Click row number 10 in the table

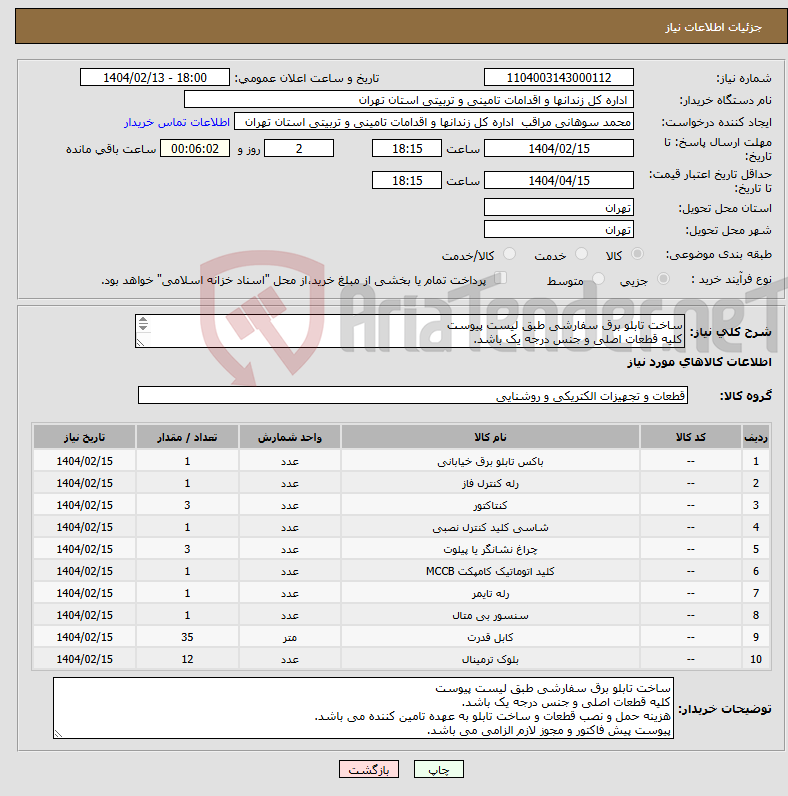pos(756,659)
